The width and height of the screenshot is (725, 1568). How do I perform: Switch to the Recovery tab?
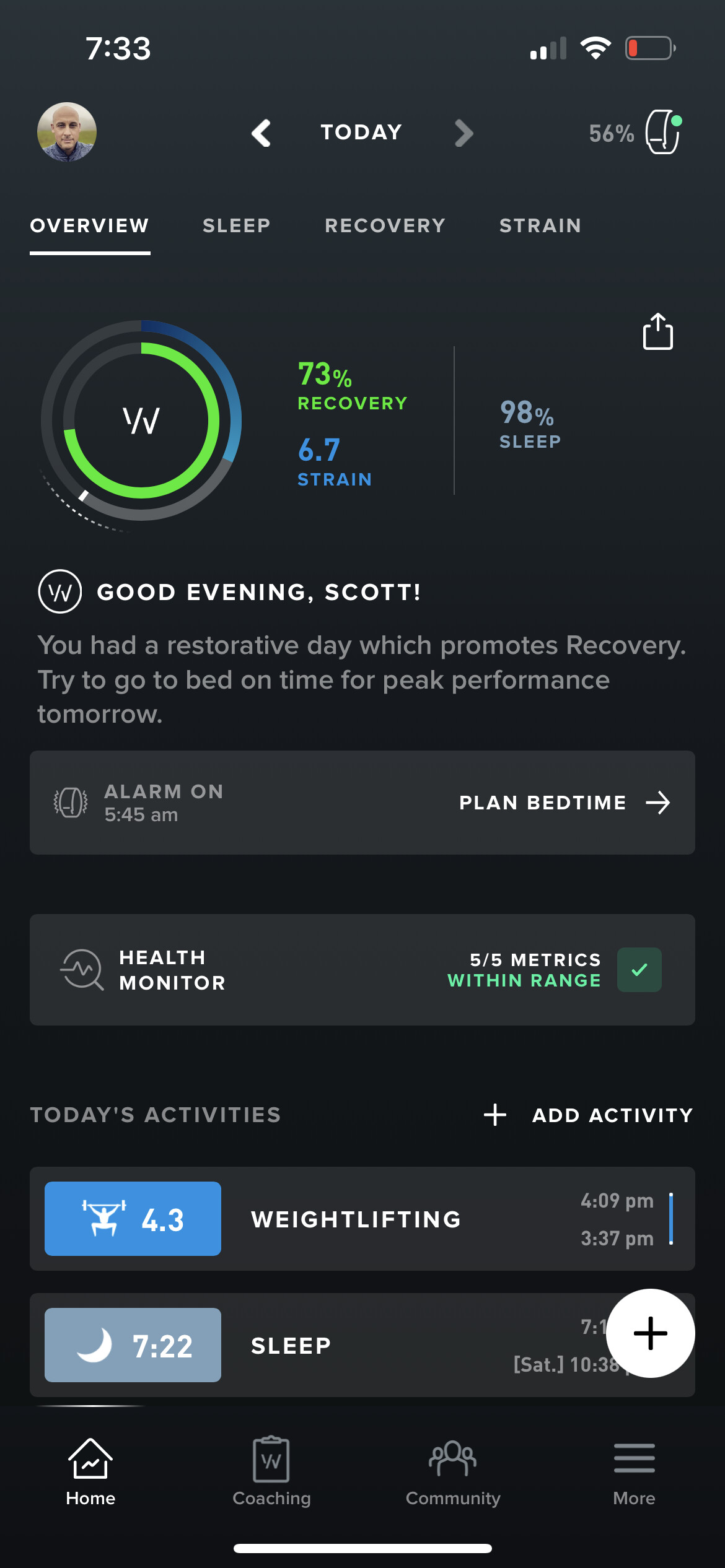coord(385,226)
